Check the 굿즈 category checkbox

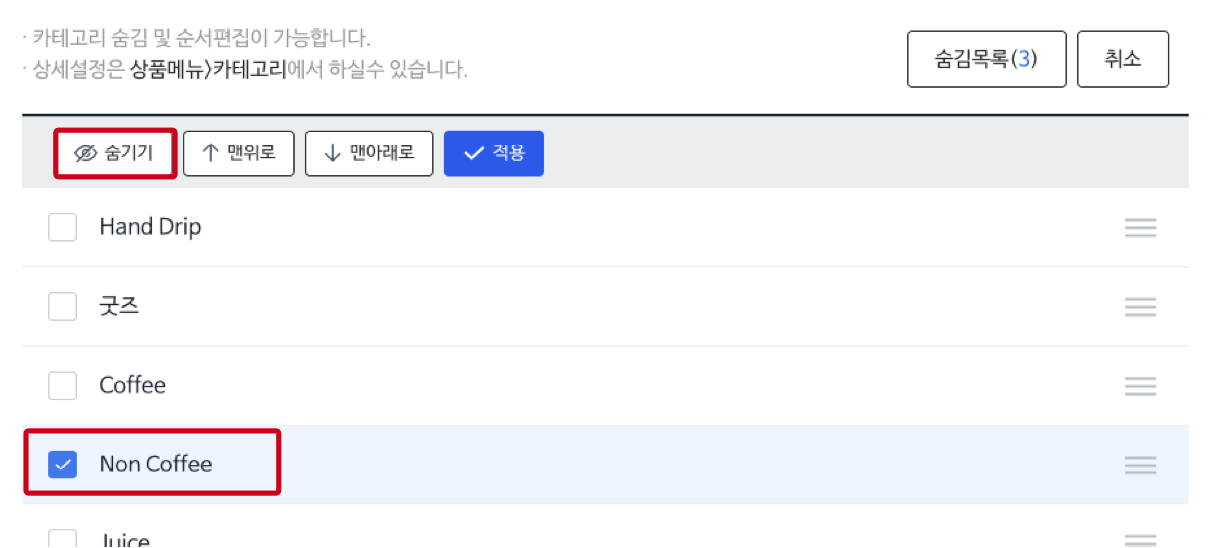pos(63,306)
